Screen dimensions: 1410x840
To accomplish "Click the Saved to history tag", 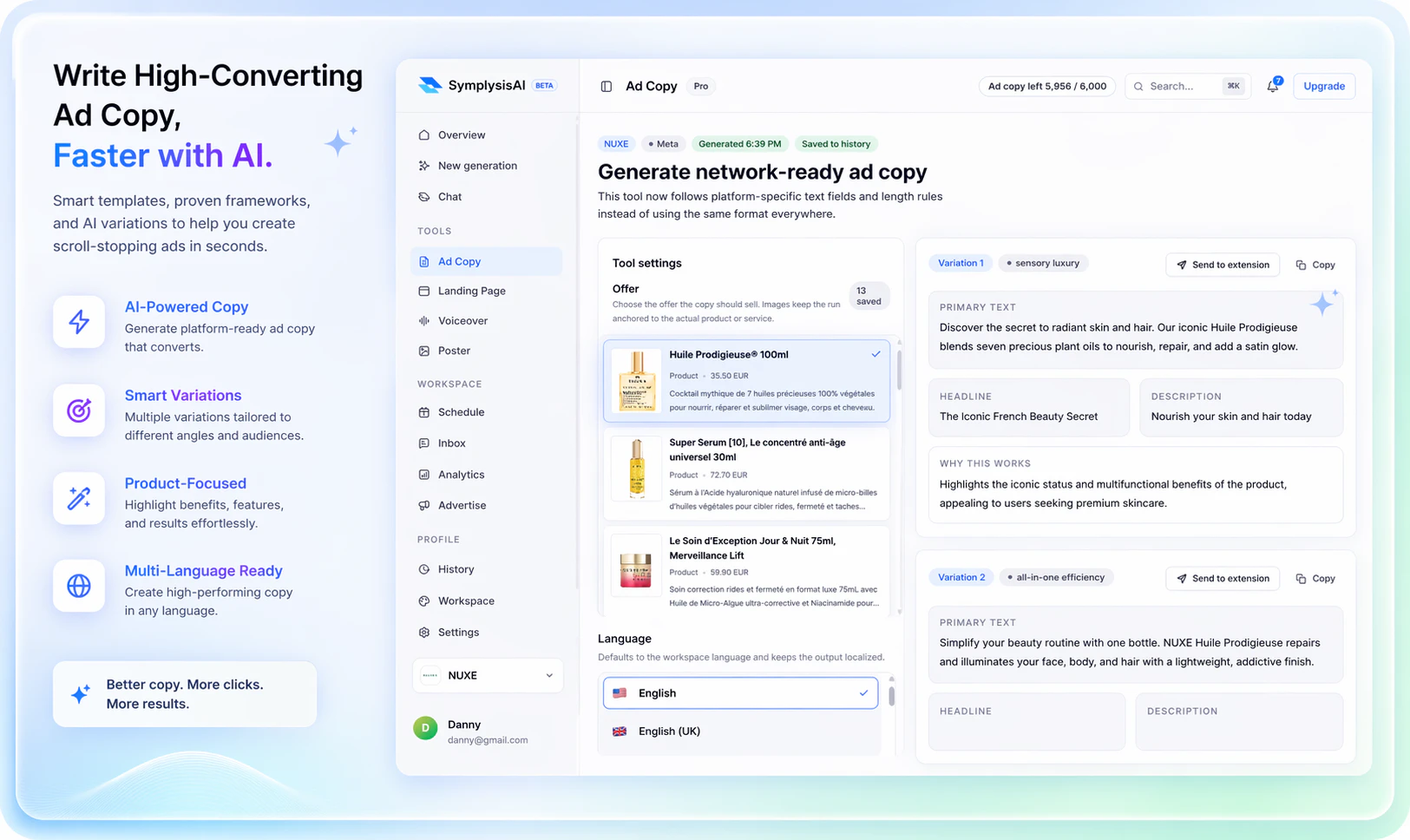I will tap(836, 144).
